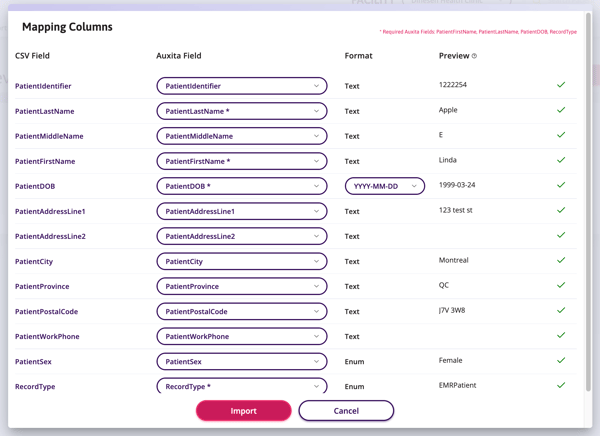Open the PatientCity Auxita Field dropdown
Image resolution: width=600 pixels, height=436 pixels.
[x=242, y=261]
